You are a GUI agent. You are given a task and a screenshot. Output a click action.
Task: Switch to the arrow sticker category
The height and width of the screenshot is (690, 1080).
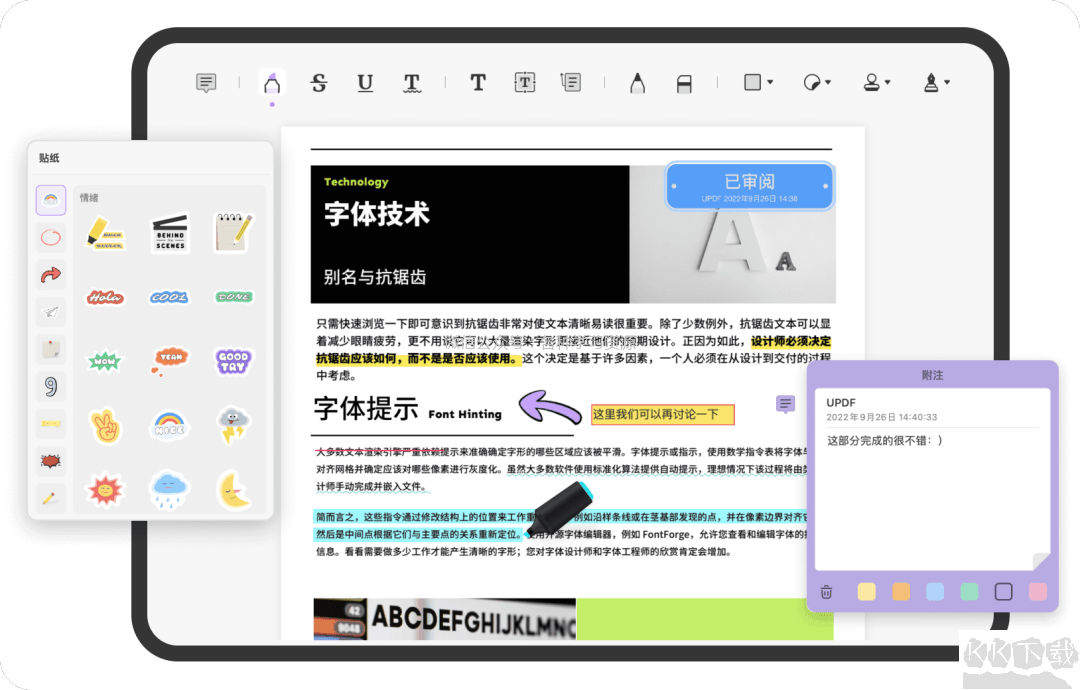(x=50, y=274)
